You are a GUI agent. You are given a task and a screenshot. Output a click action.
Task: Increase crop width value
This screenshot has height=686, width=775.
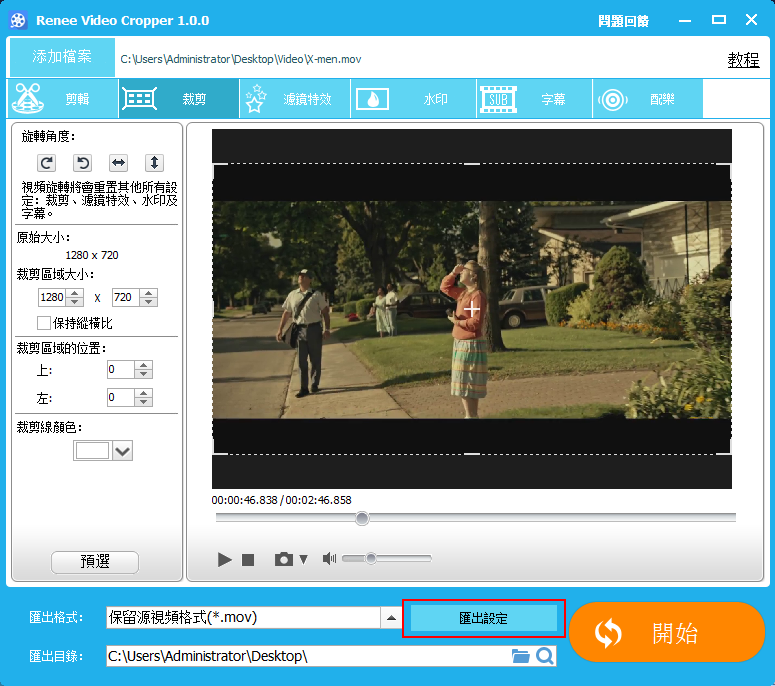(75, 293)
